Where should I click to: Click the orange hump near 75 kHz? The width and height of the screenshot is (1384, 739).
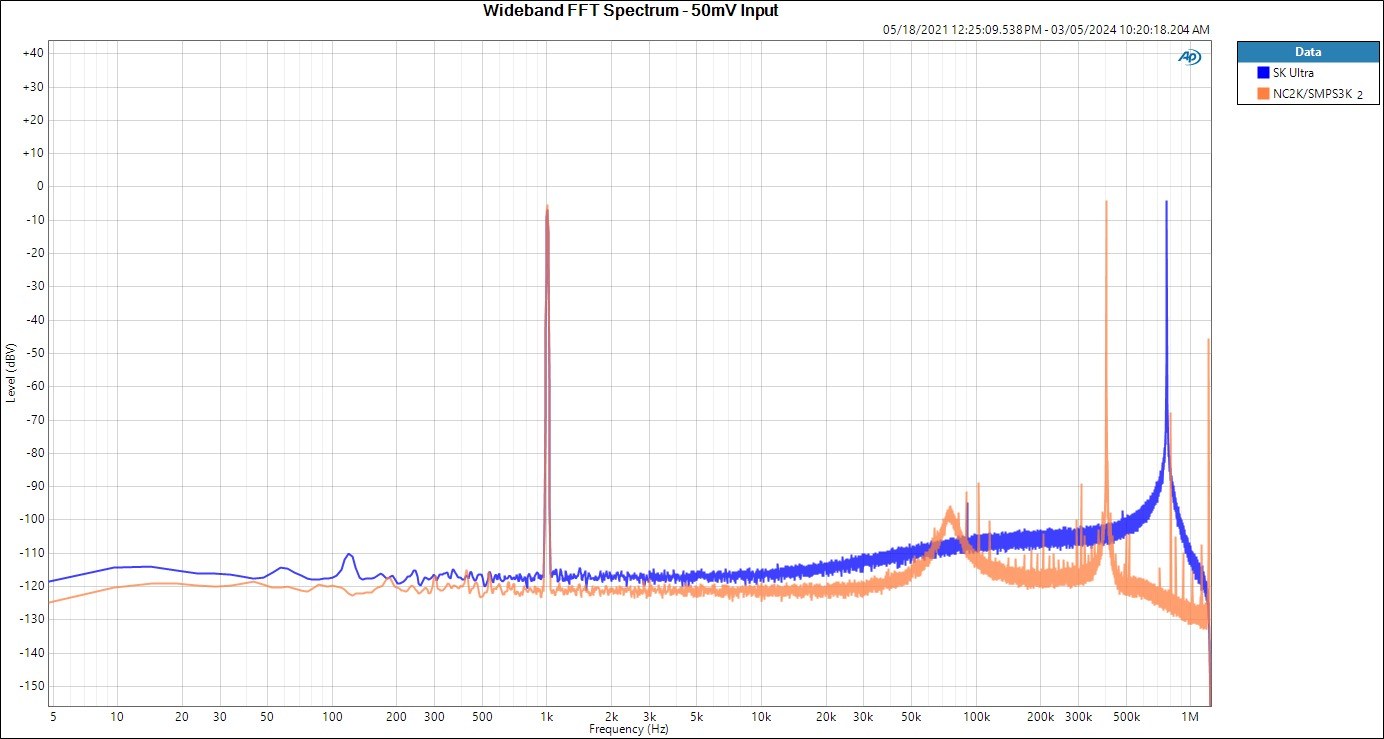click(949, 509)
